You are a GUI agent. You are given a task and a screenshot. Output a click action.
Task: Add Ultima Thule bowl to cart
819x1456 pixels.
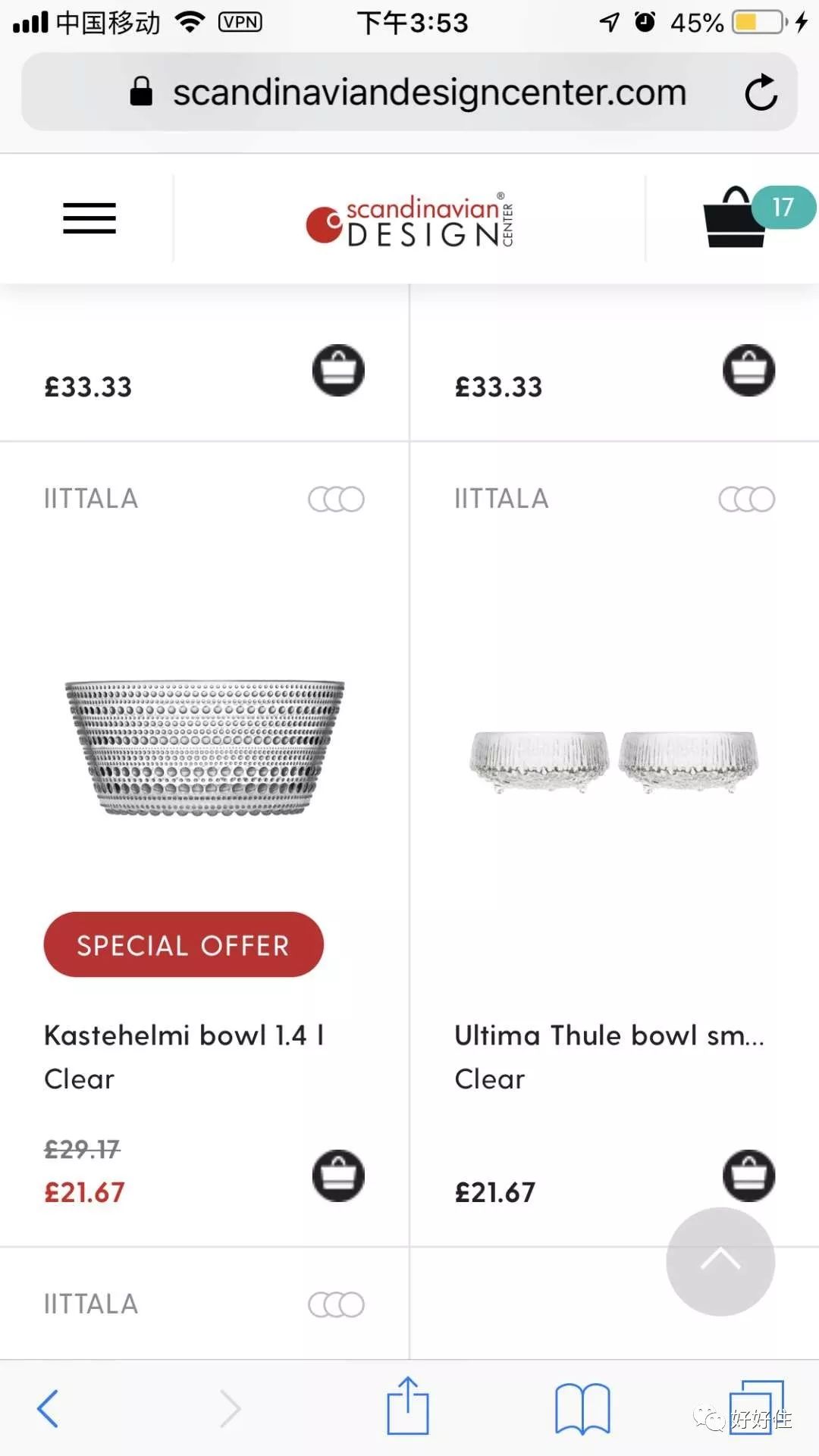click(x=748, y=1176)
